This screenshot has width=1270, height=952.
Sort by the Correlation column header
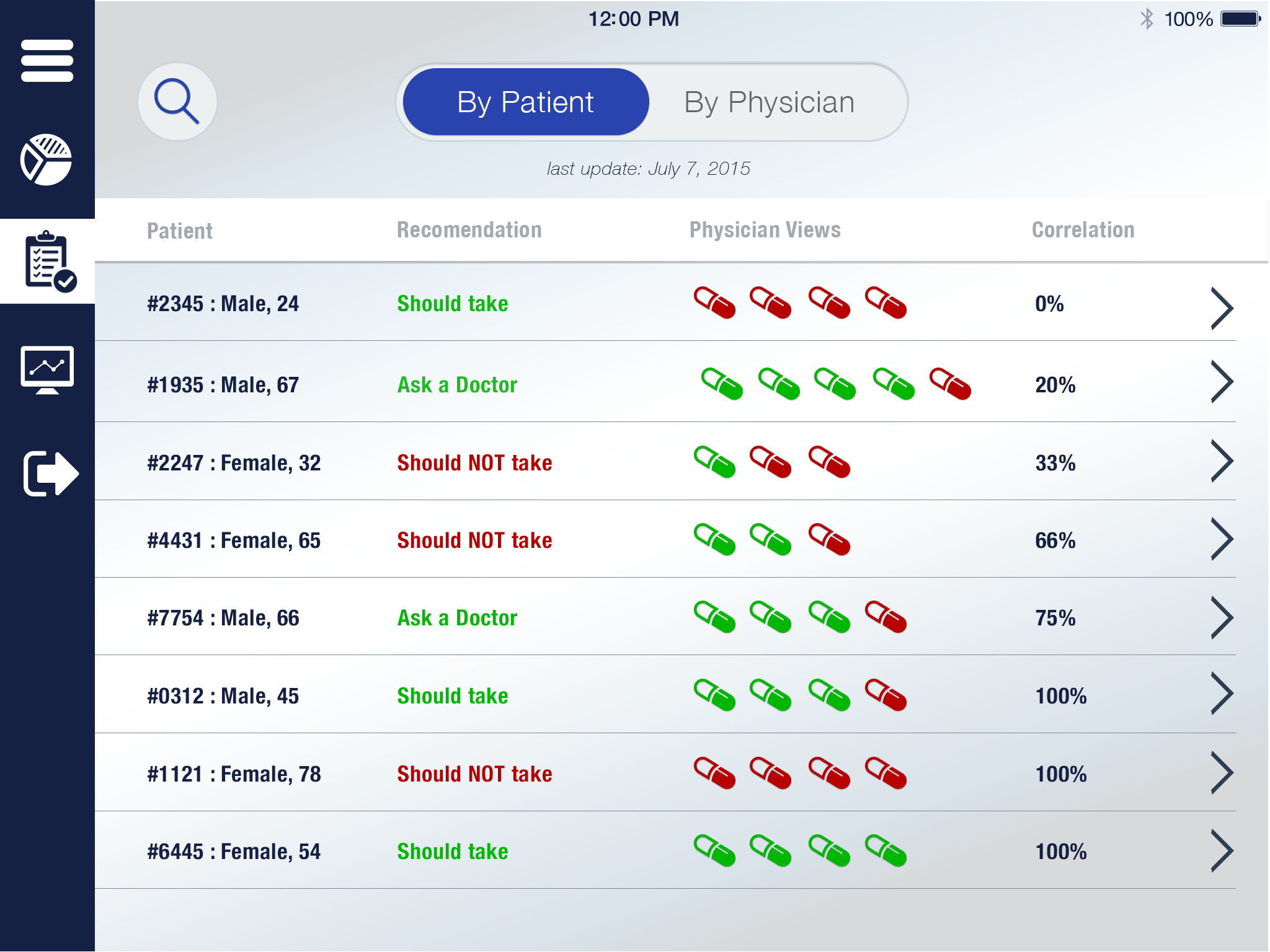1083,230
